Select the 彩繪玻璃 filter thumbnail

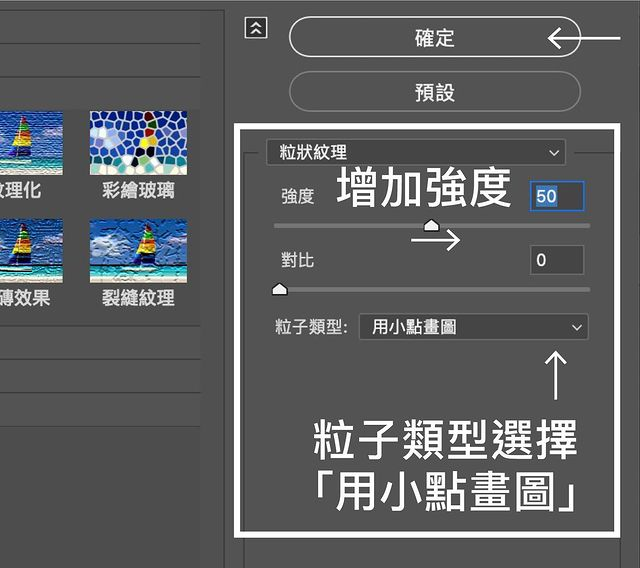click(x=138, y=143)
